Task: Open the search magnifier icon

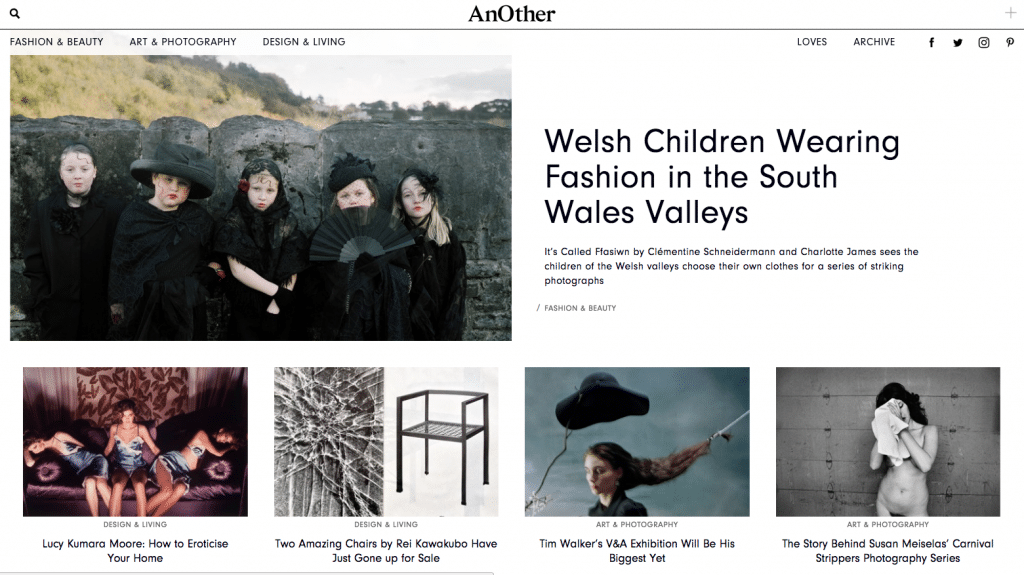Action: [x=14, y=13]
